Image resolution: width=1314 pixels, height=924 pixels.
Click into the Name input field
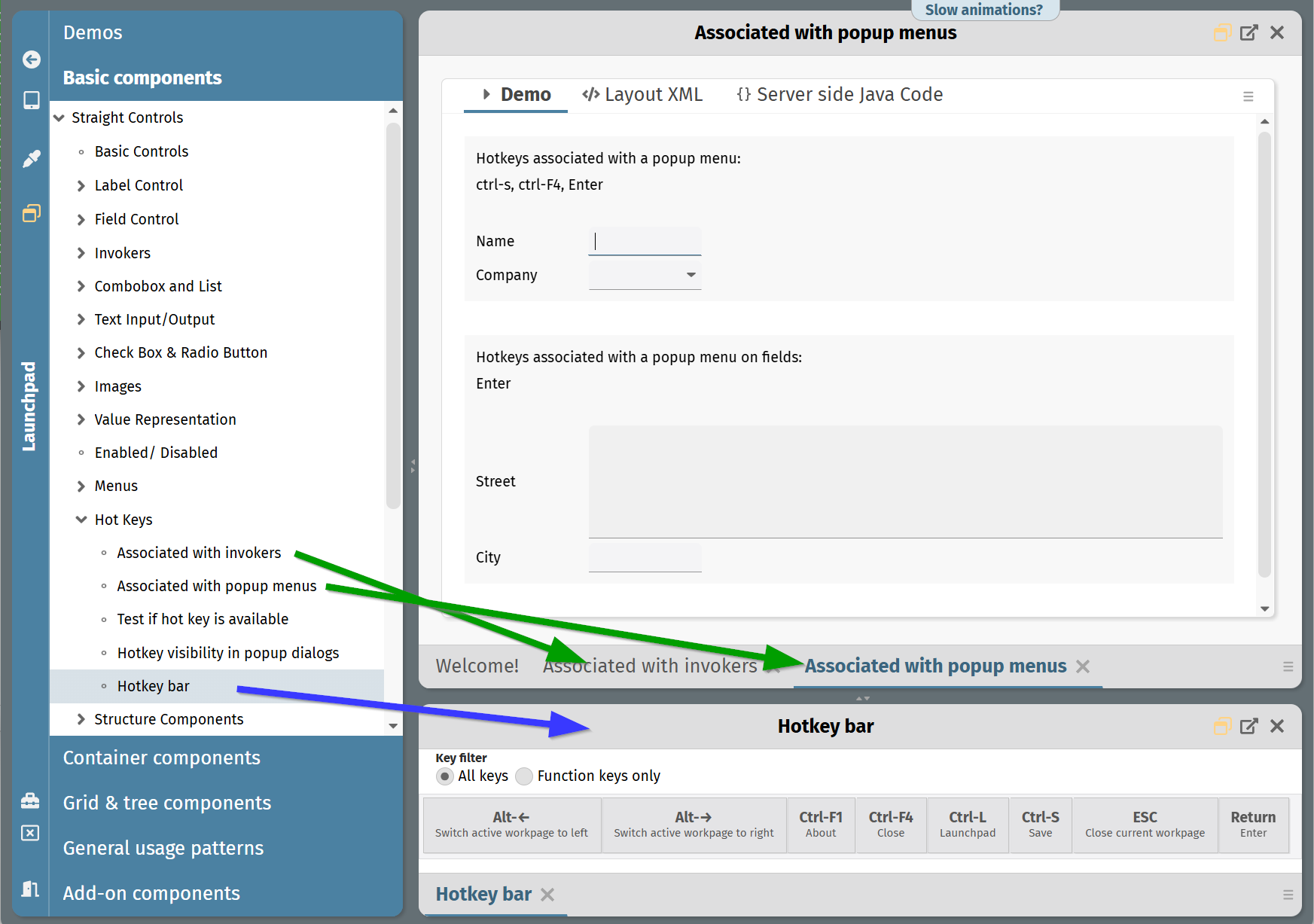coord(645,241)
